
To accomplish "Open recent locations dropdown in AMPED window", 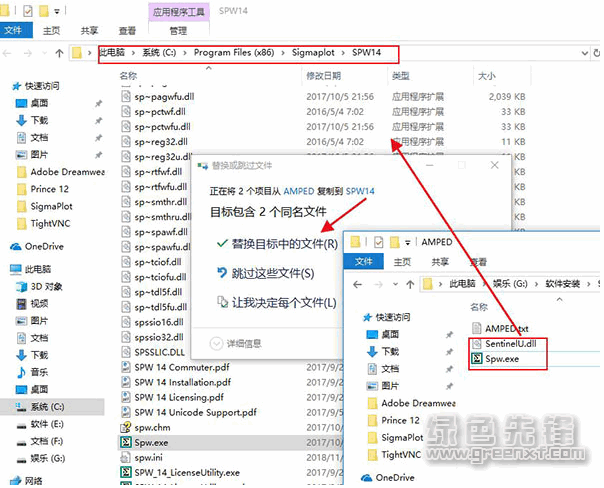I will point(396,284).
